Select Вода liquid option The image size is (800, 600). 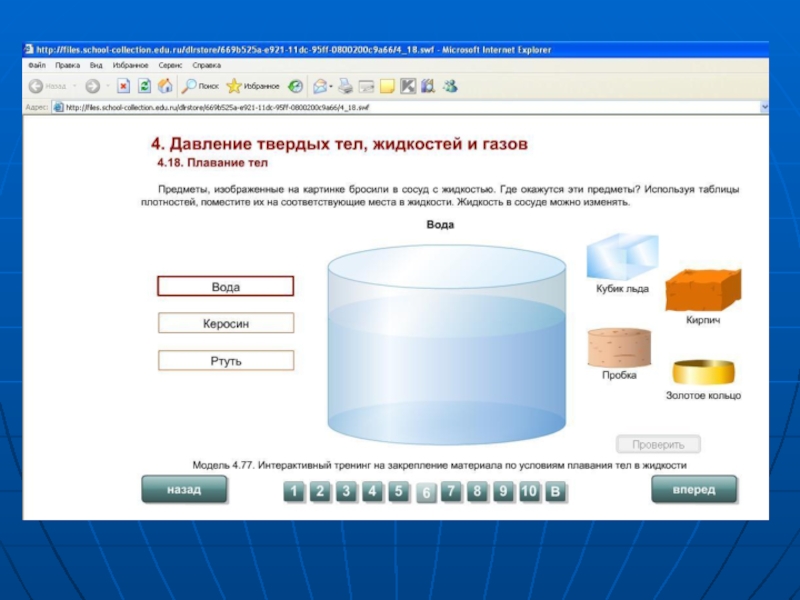point(226,287)
